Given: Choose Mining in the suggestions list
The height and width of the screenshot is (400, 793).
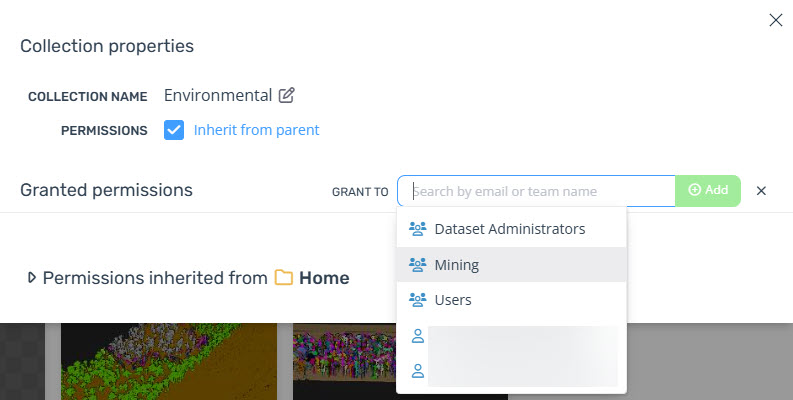Looking at the screenshot, I should (x=511, y=264).
